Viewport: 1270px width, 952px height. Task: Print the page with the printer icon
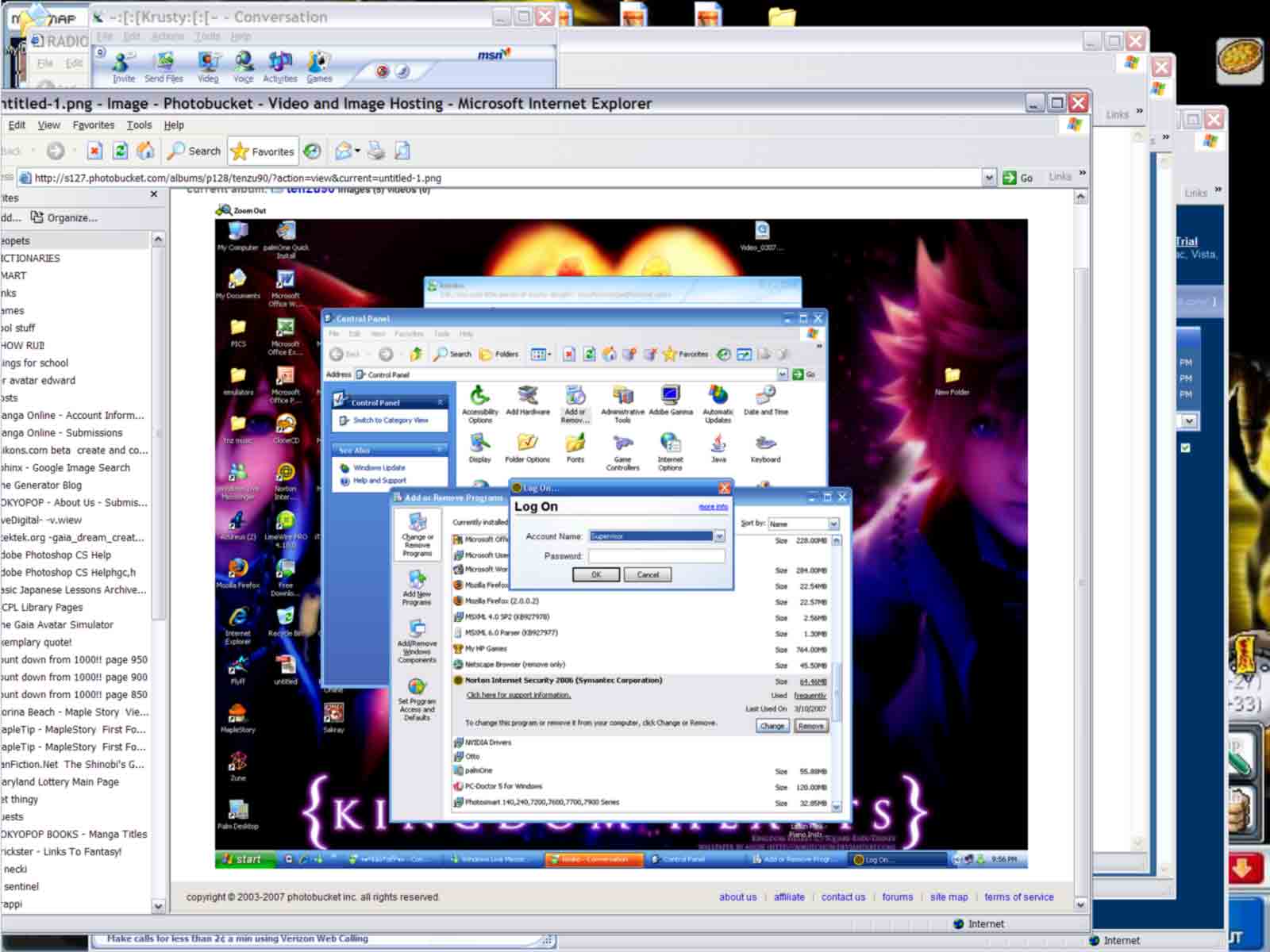click(376, 151)
